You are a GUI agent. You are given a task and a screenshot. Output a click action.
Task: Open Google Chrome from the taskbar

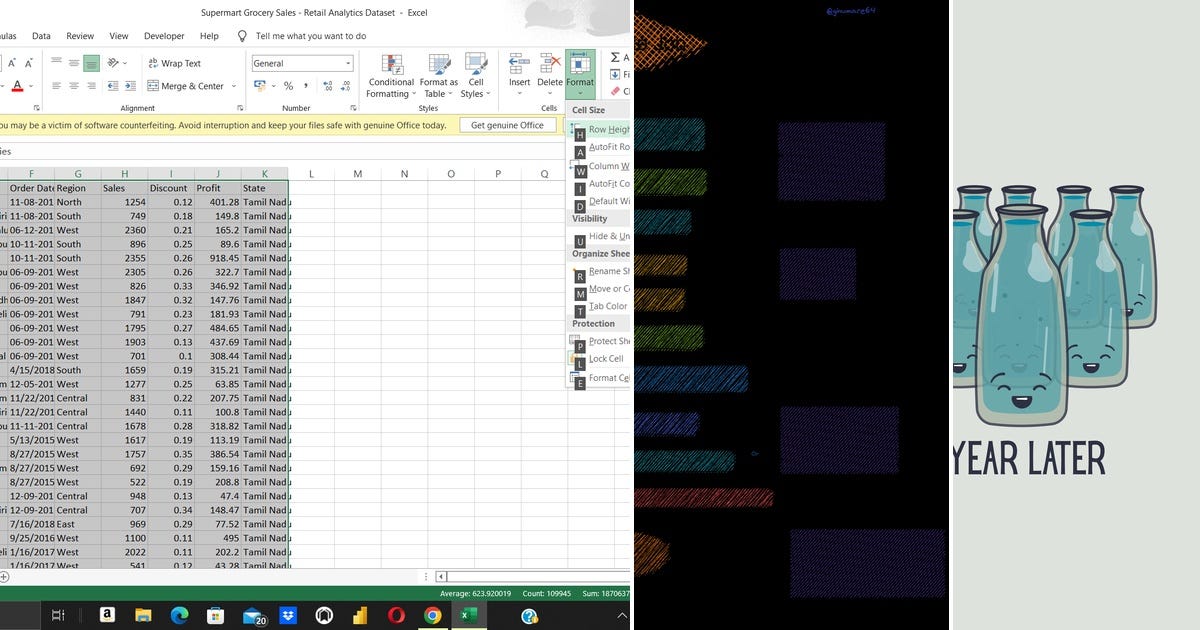click(432, 615)
